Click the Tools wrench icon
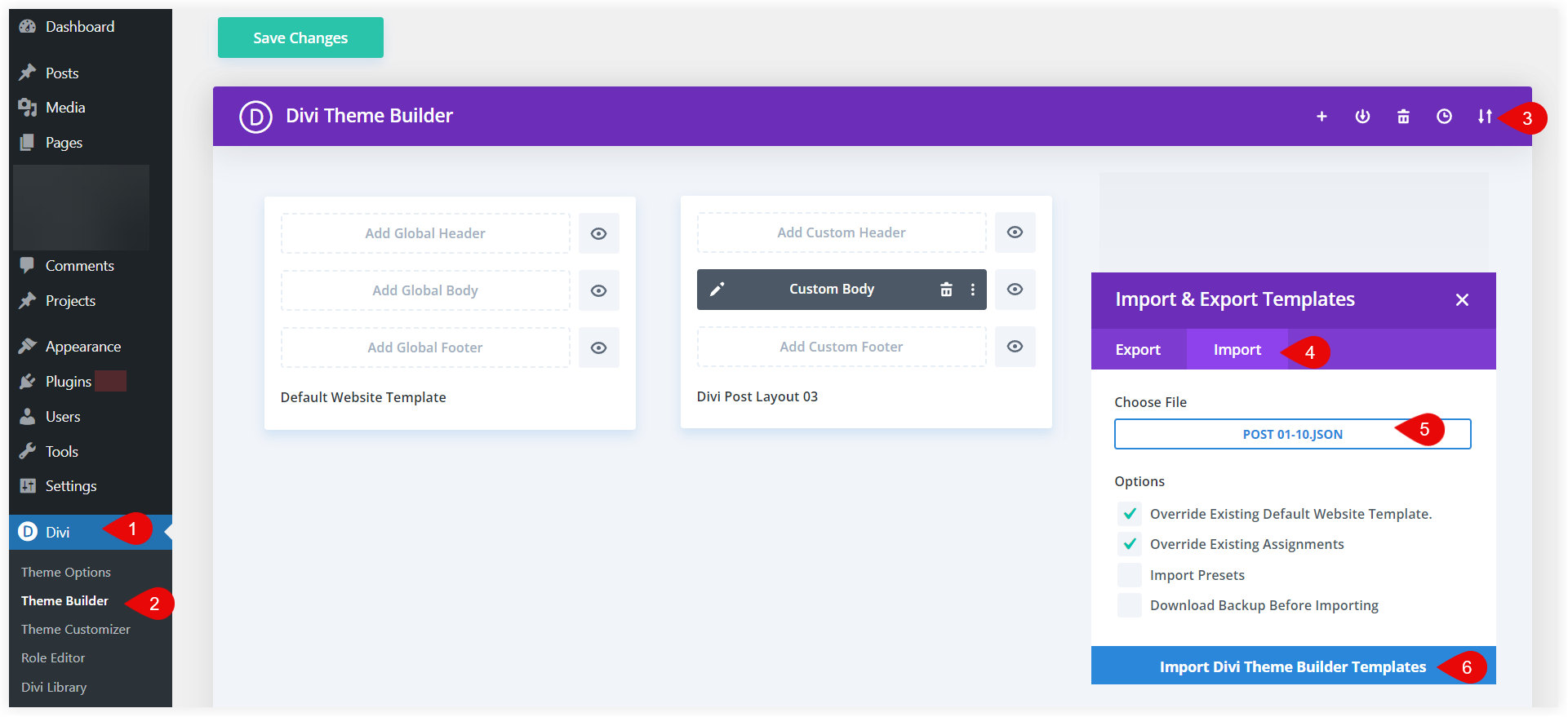Viewport: 1568px width, 717px height. point(28,451)
